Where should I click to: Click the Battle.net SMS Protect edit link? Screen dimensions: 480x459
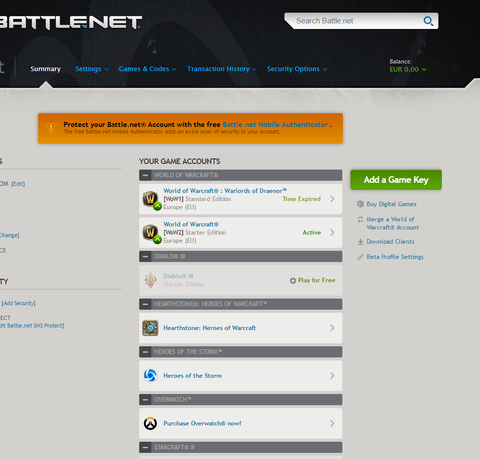(x=32, y=325)
